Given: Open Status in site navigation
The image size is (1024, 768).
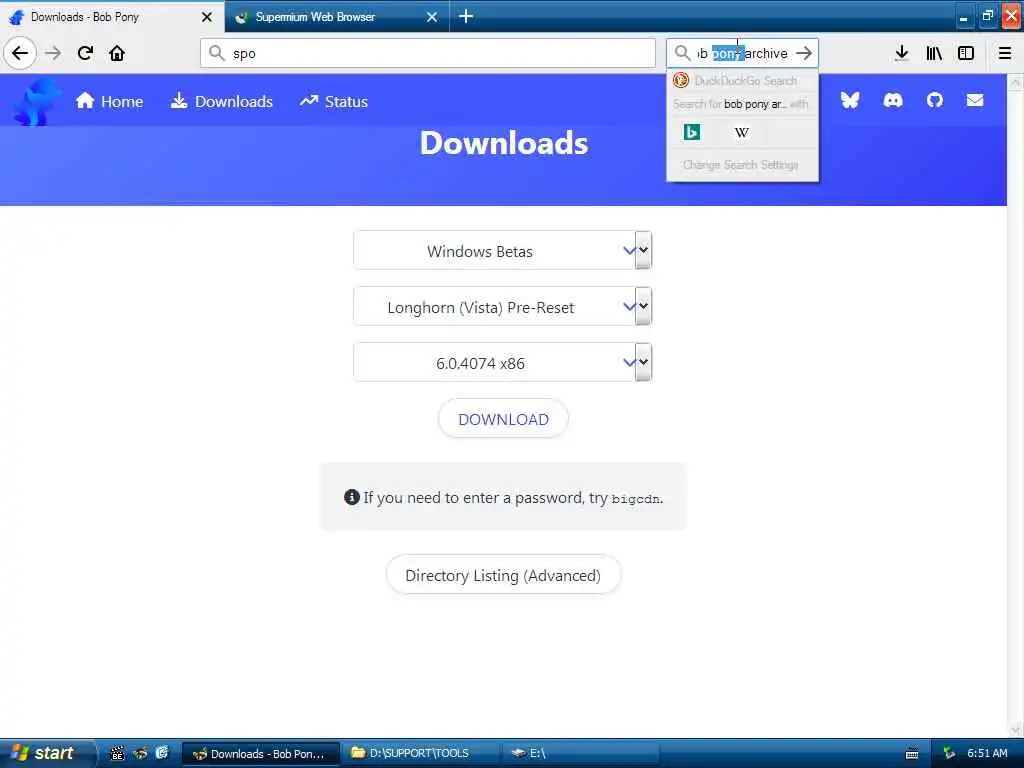Looking at the screenshot, I should pyautogui.click(x=334, y=101).
